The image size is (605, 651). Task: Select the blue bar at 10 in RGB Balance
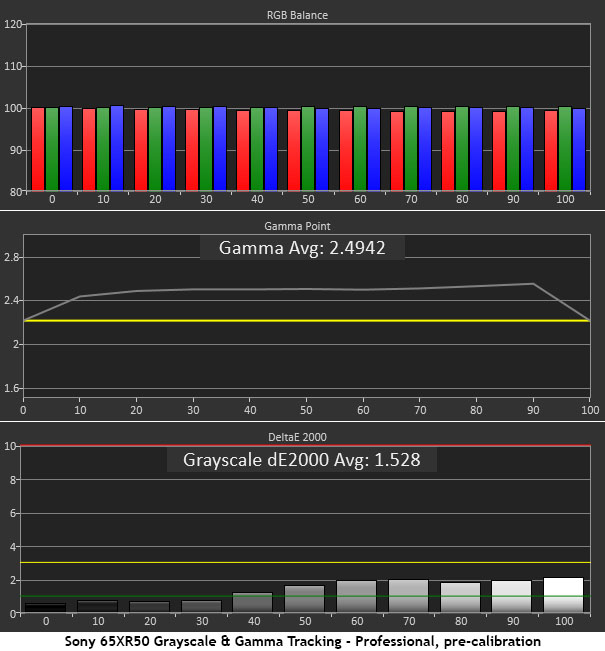(117, 148)
